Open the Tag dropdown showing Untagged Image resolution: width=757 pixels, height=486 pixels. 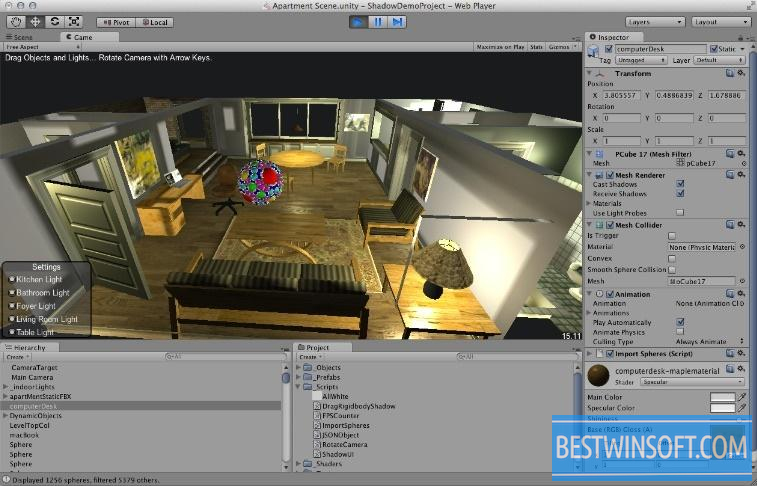tap(641, 60)
